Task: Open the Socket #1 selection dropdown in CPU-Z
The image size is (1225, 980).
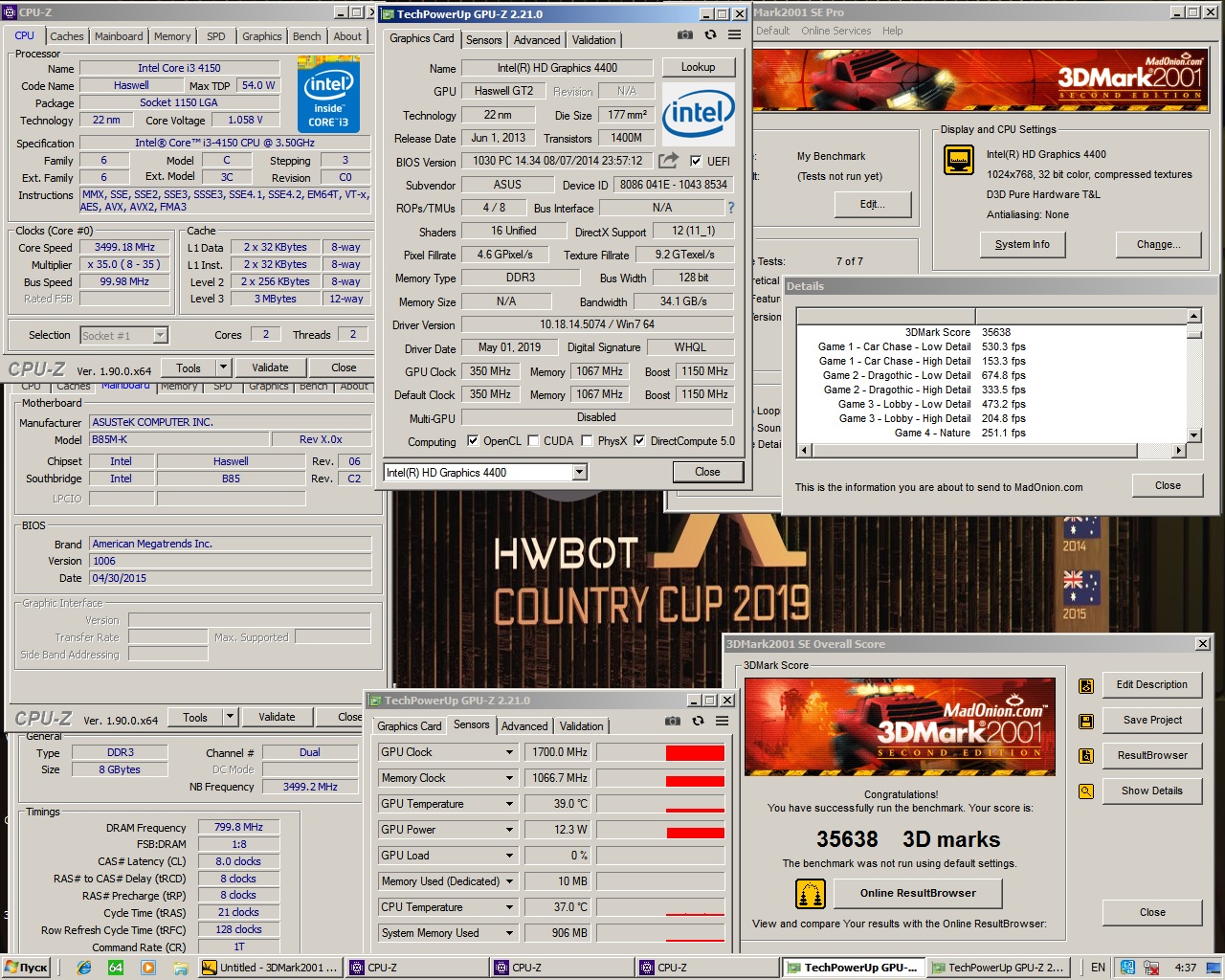Action: (160, 335)
